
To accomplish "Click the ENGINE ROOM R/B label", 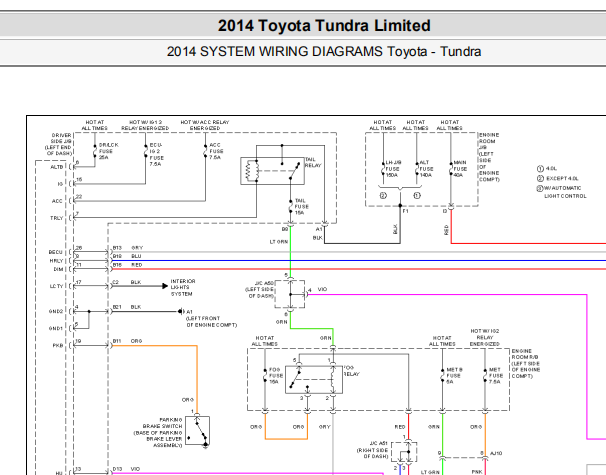I will (526, 364).
